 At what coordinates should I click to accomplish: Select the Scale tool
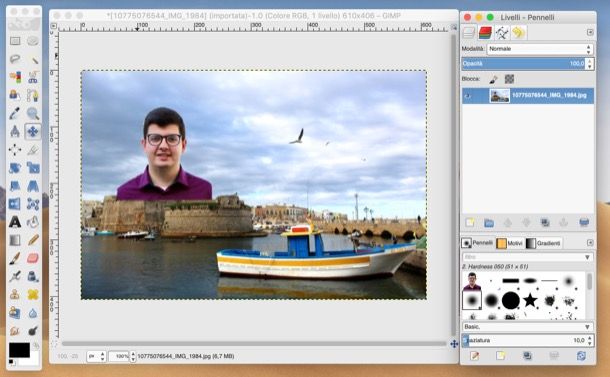[x=33, y=168]
